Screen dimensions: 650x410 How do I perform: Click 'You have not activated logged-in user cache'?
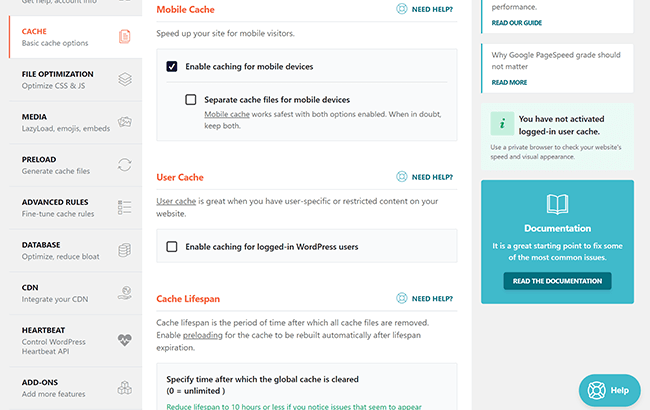561,125
